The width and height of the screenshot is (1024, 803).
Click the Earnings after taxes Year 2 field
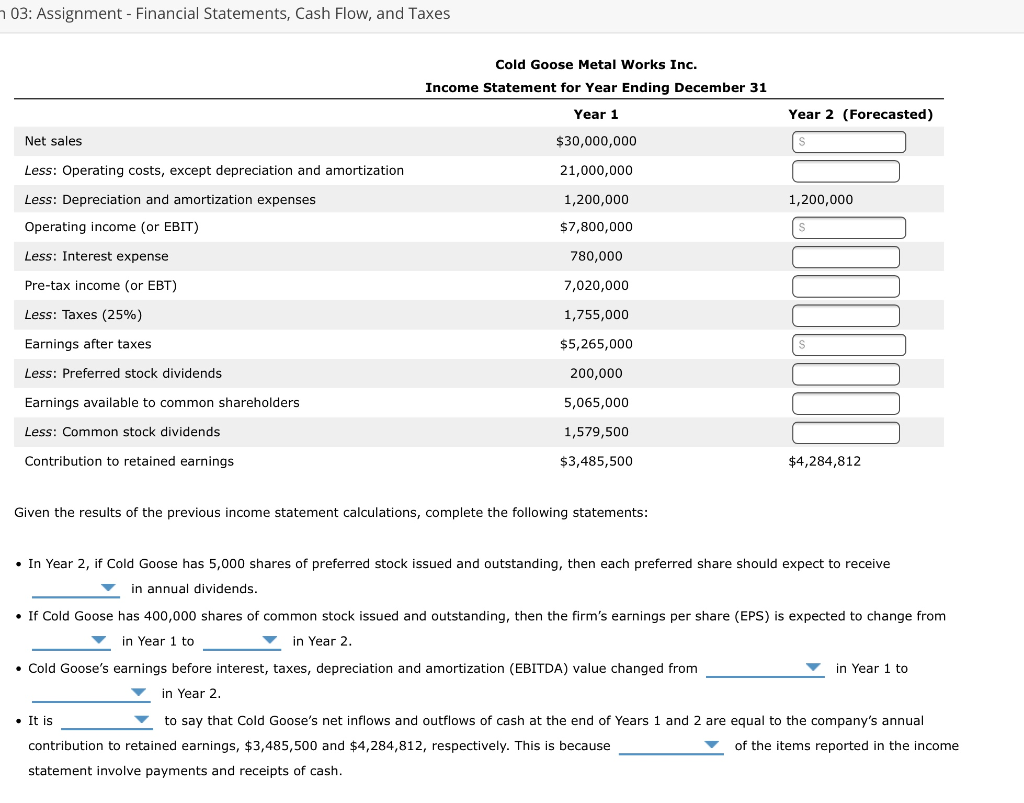[x=848, y=344]
